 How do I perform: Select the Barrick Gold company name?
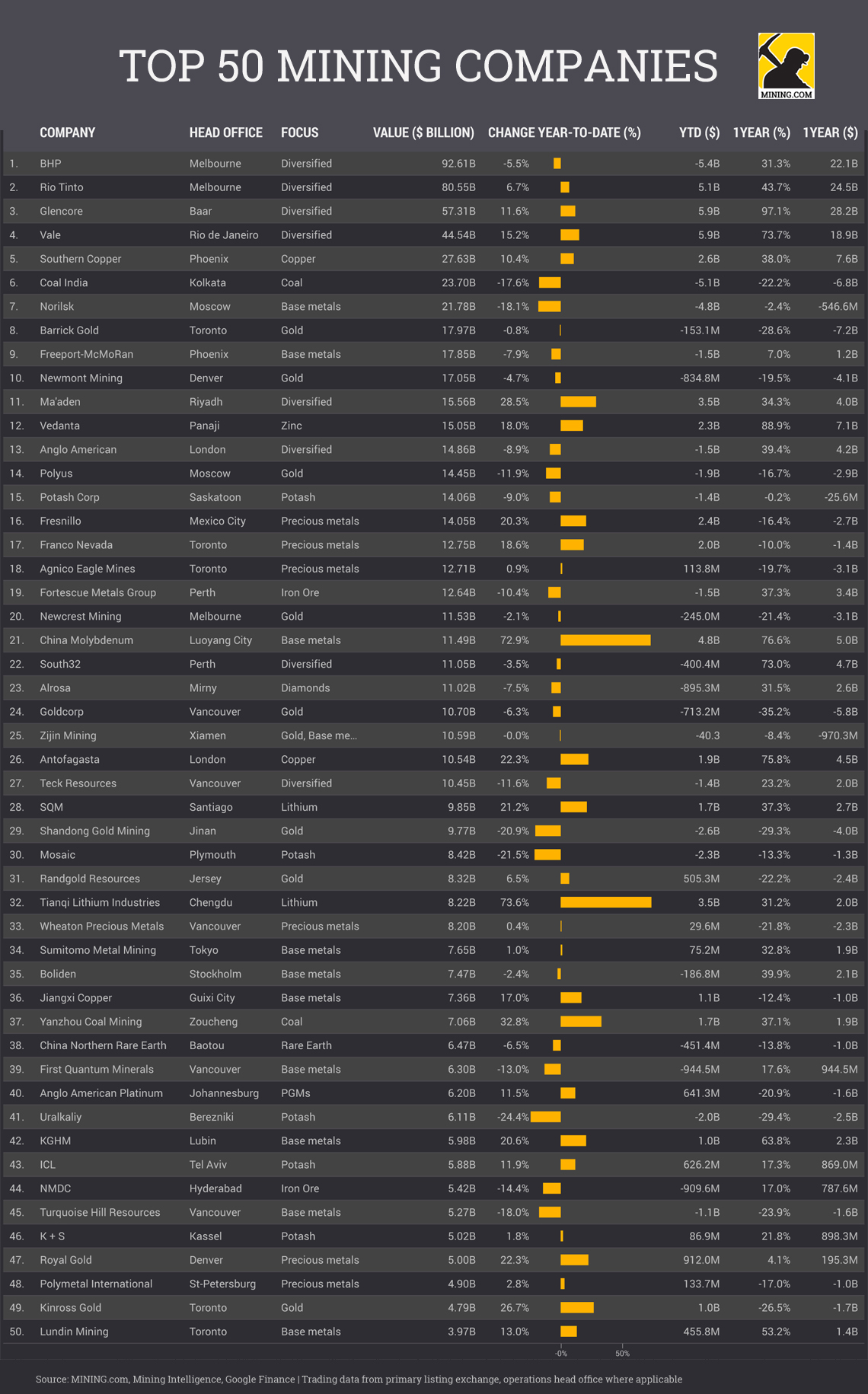point(69,330)
